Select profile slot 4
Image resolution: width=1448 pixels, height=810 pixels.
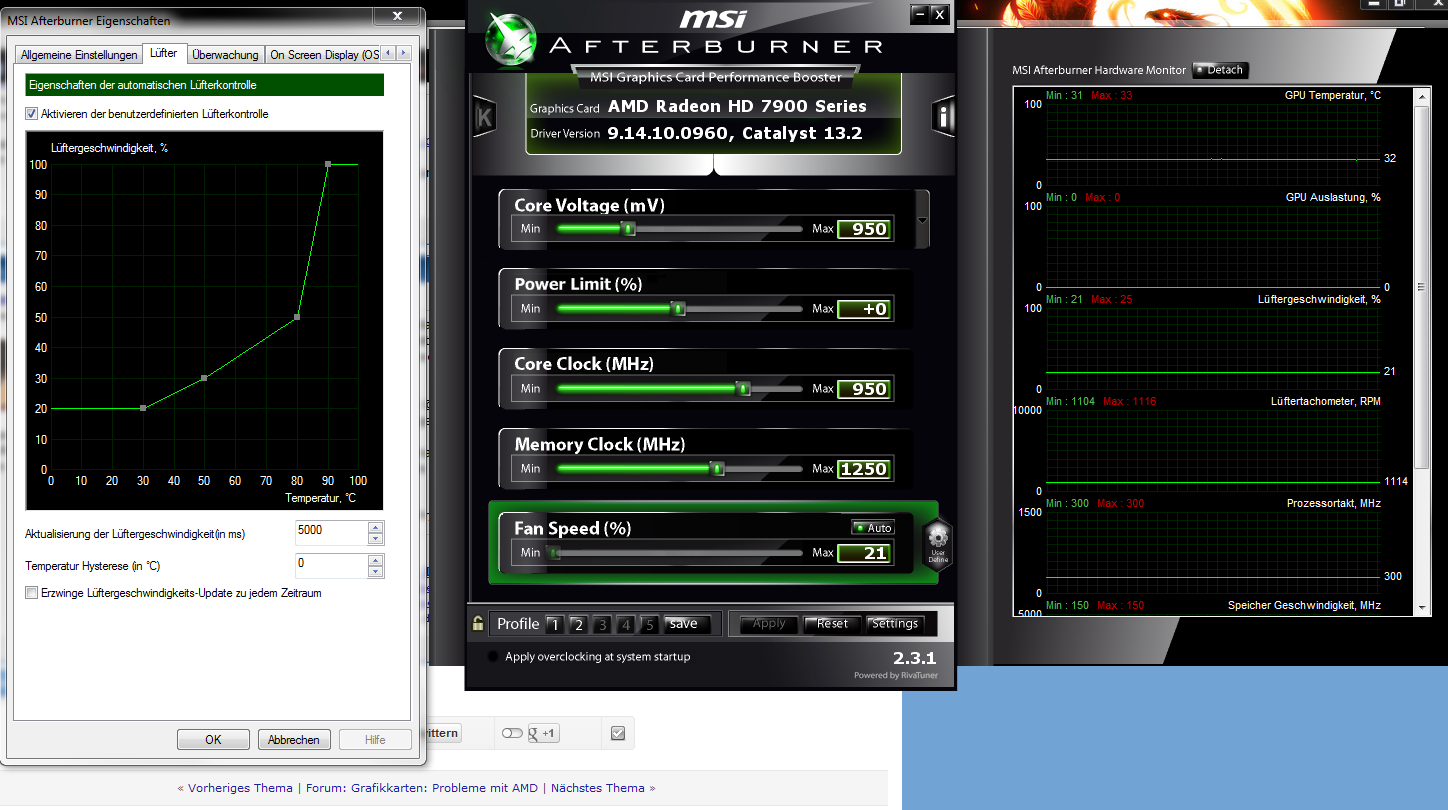pos(626,624)
